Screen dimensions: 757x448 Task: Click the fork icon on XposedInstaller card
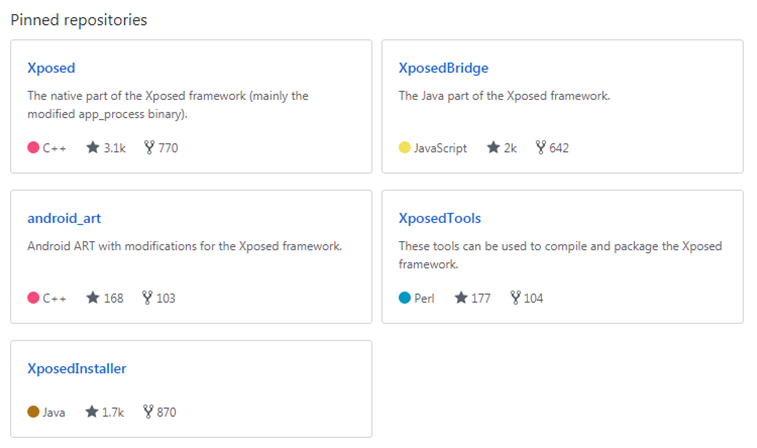(x=149, y=411)
